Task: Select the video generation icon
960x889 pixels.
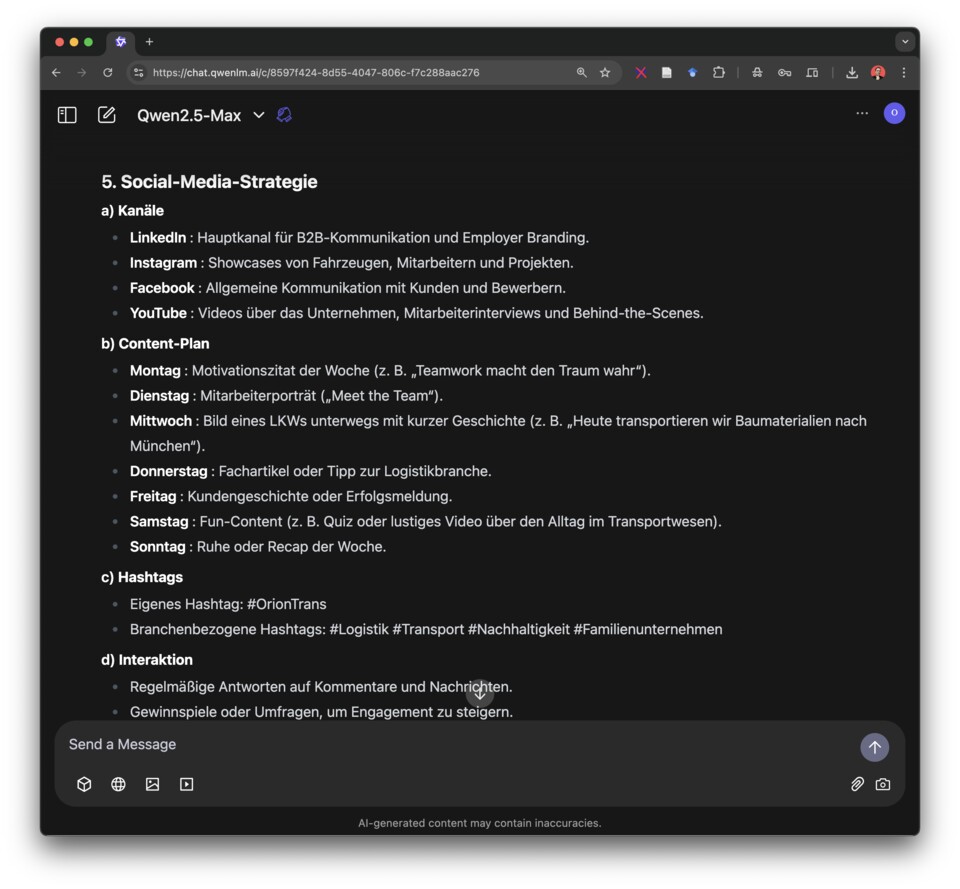Action: tap(186, 785)
